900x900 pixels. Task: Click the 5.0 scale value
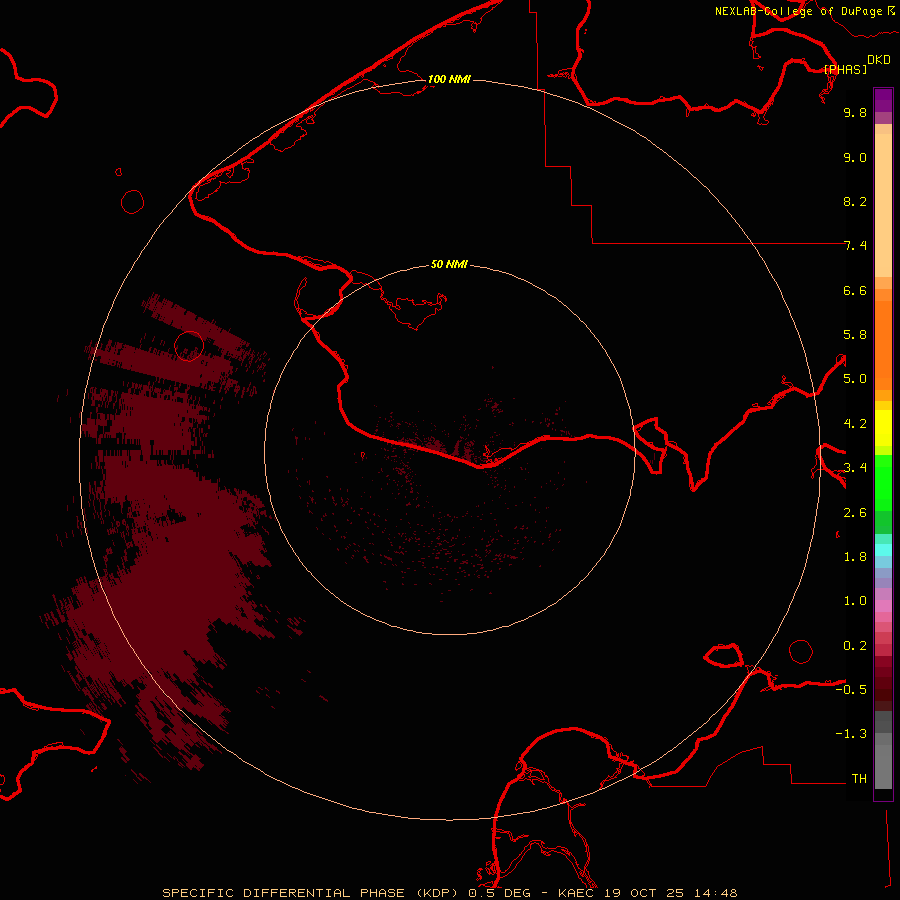(x=855, y=379)
